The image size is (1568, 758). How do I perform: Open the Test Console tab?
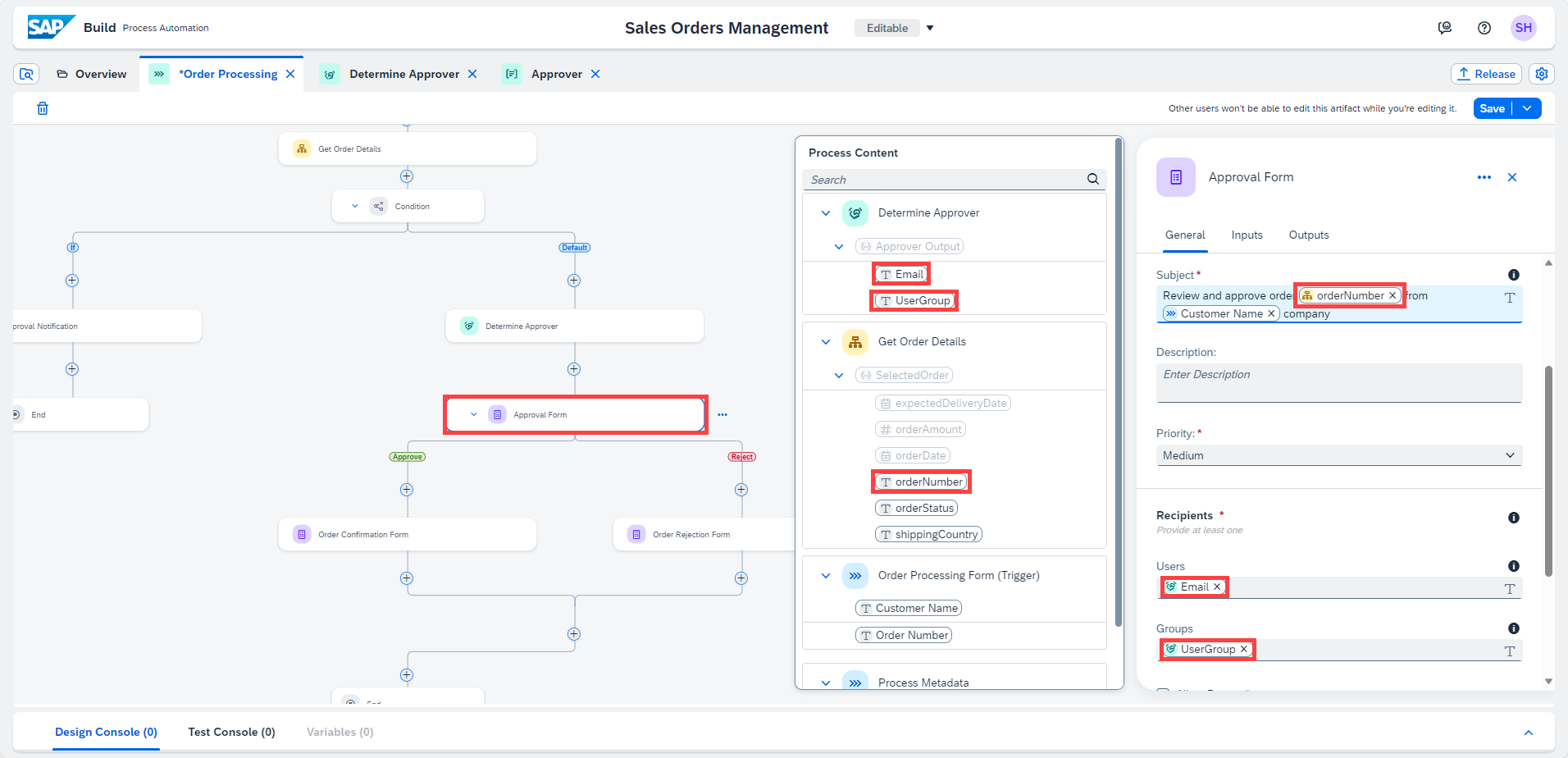[231, 732]
